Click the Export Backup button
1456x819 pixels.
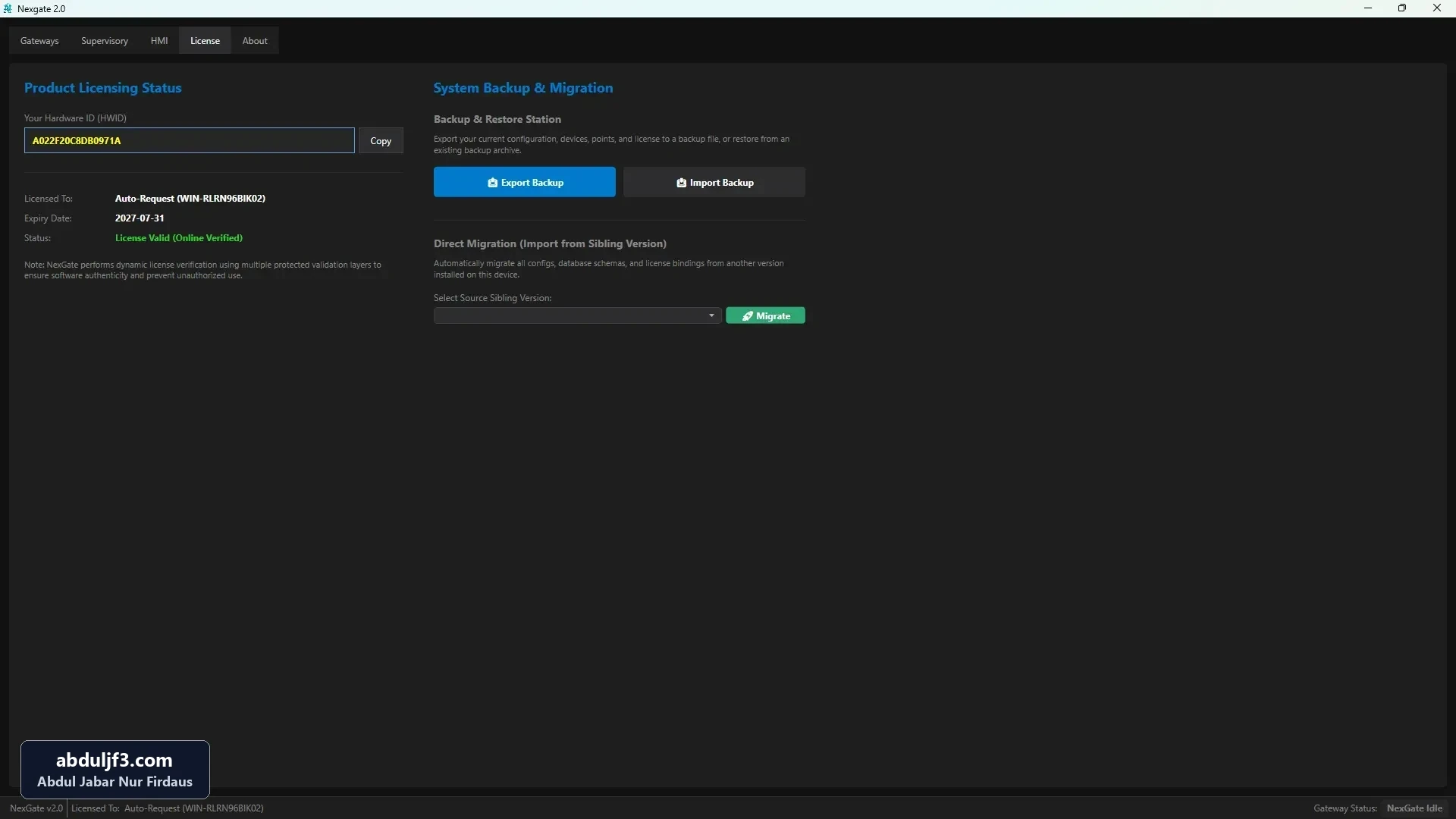click(x=525, y=182)
